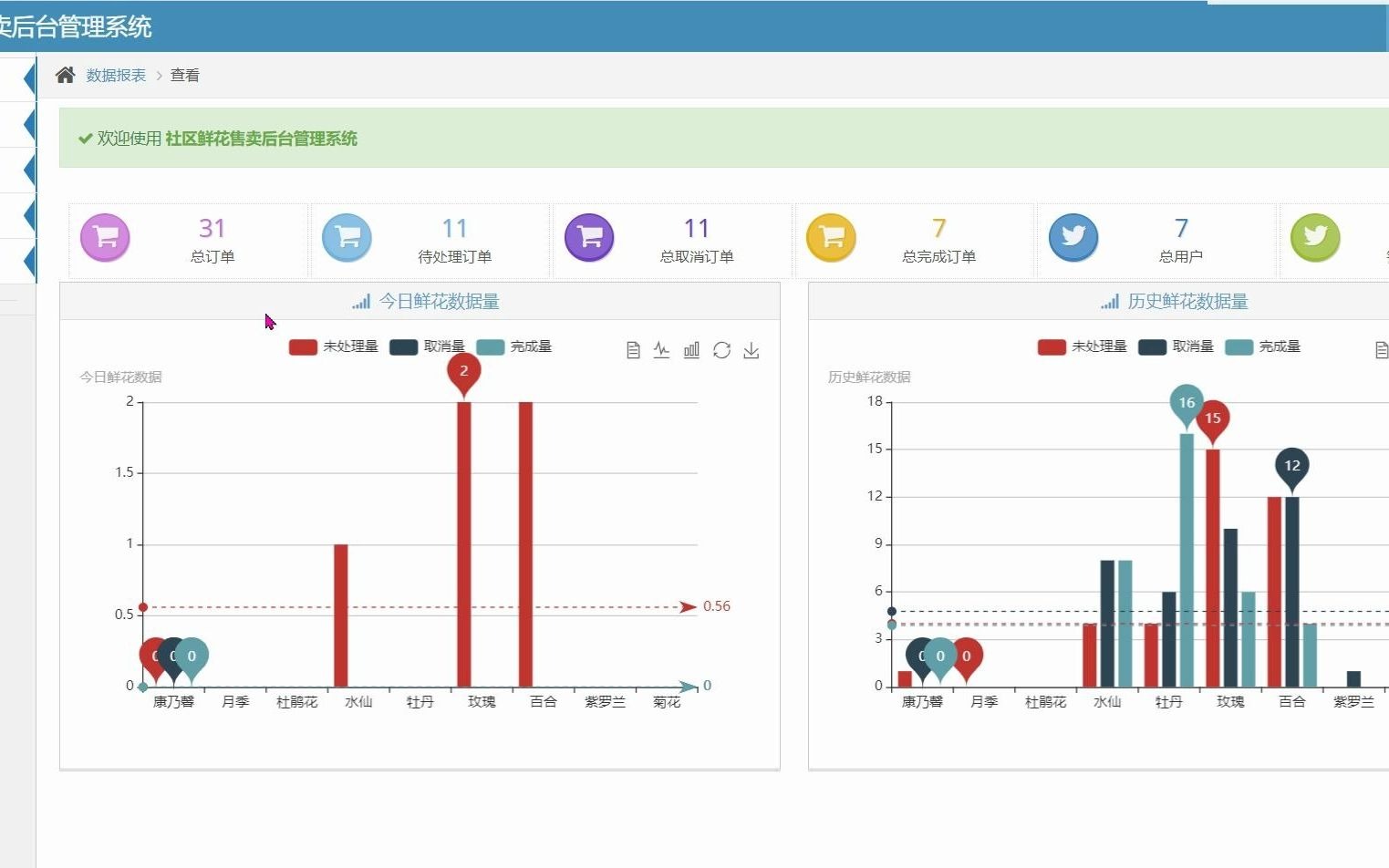This screenshot has height=868, width=1389.
Task: Click the 玫瑰 red bar in today's chart
Action: 464,544
